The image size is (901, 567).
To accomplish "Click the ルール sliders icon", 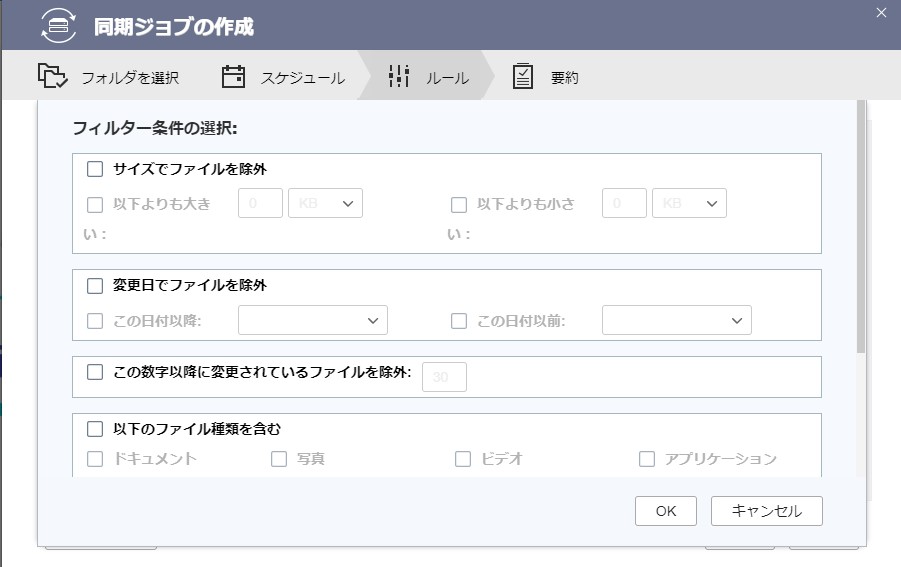I will (x=399, y=76).
